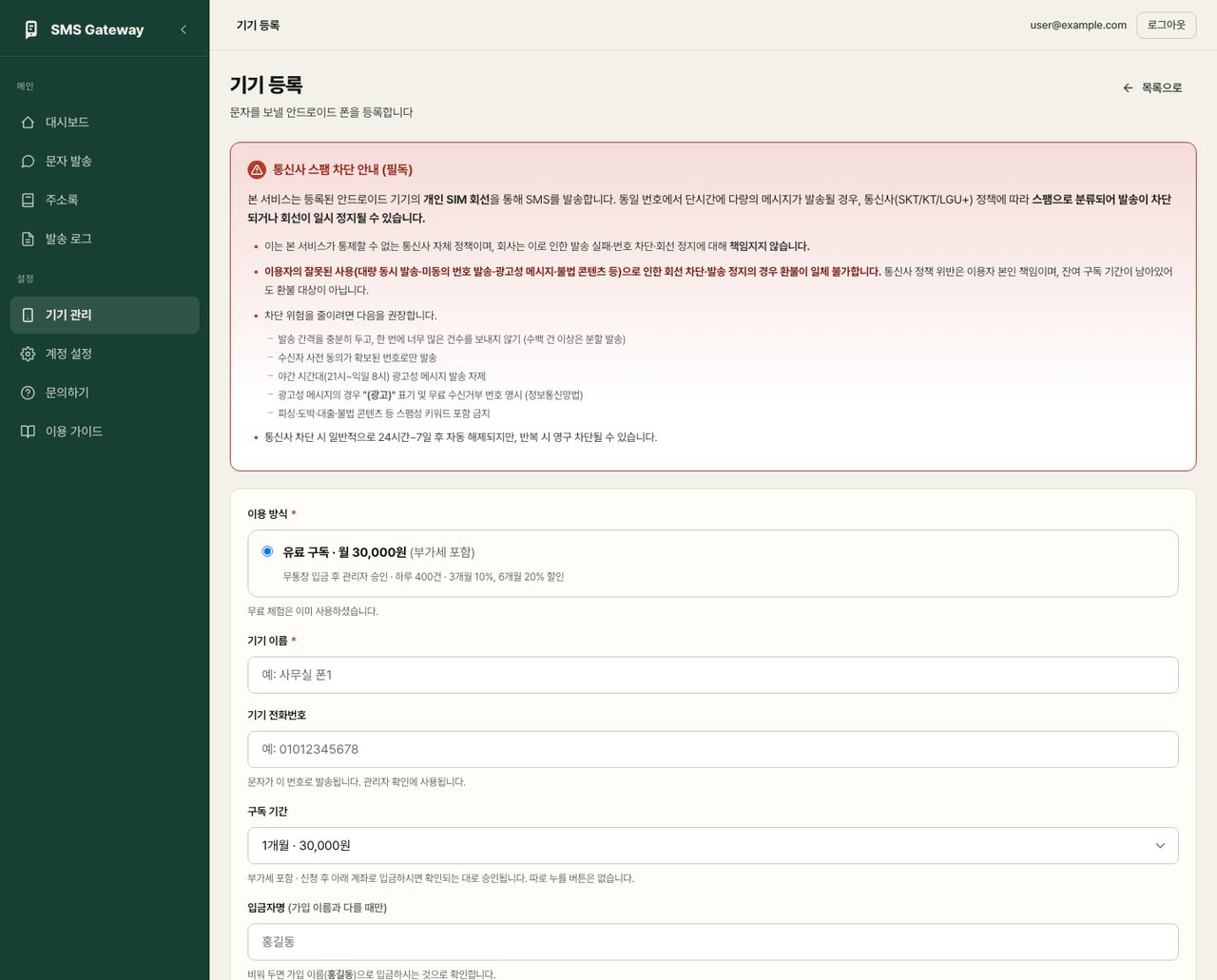Click the 계정 설정 gear icon

(x=28, y=355)
